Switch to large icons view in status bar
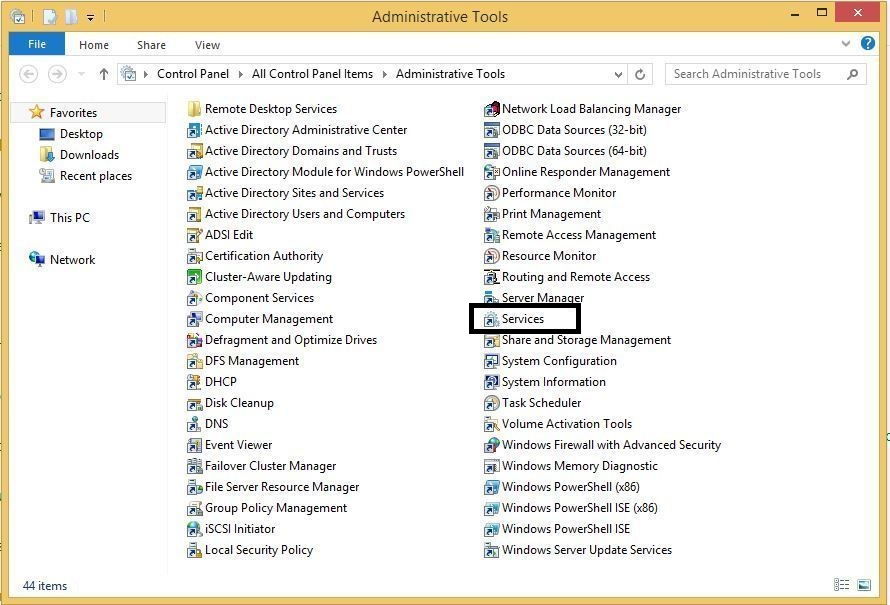Screen dimensions: 890x605 864,585
